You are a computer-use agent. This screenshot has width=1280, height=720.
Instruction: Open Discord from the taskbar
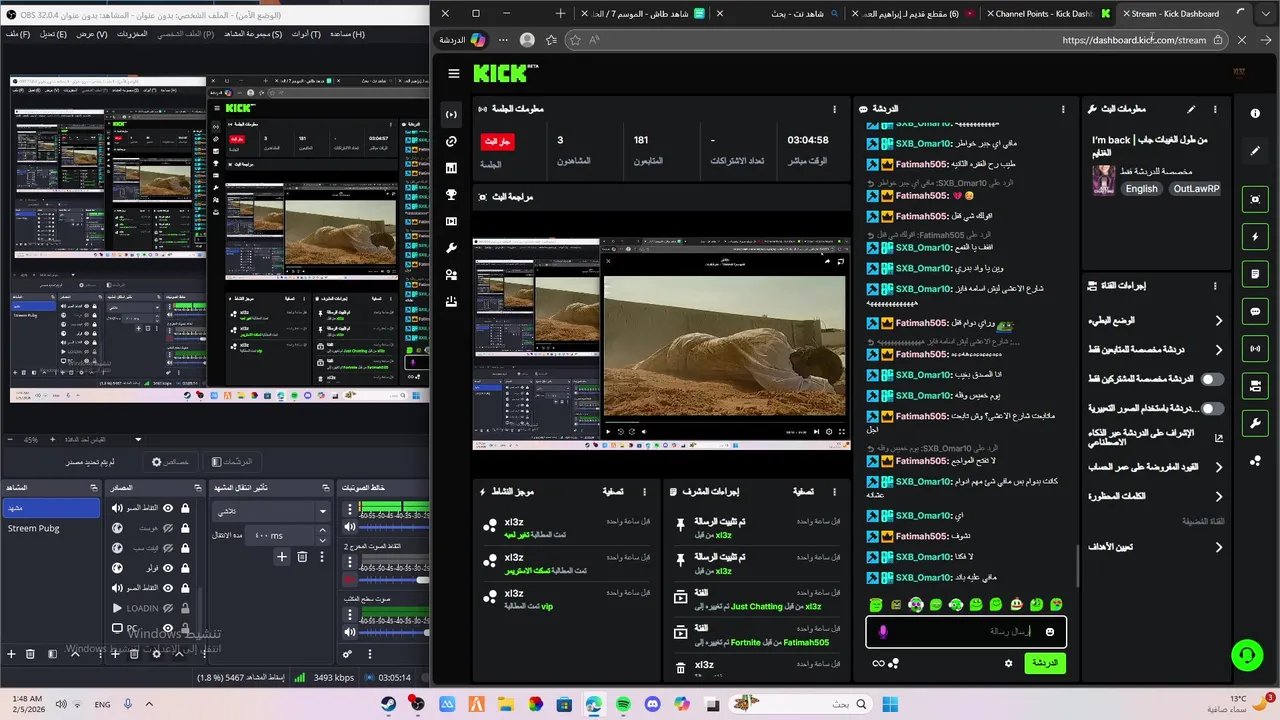coord(653,704)
